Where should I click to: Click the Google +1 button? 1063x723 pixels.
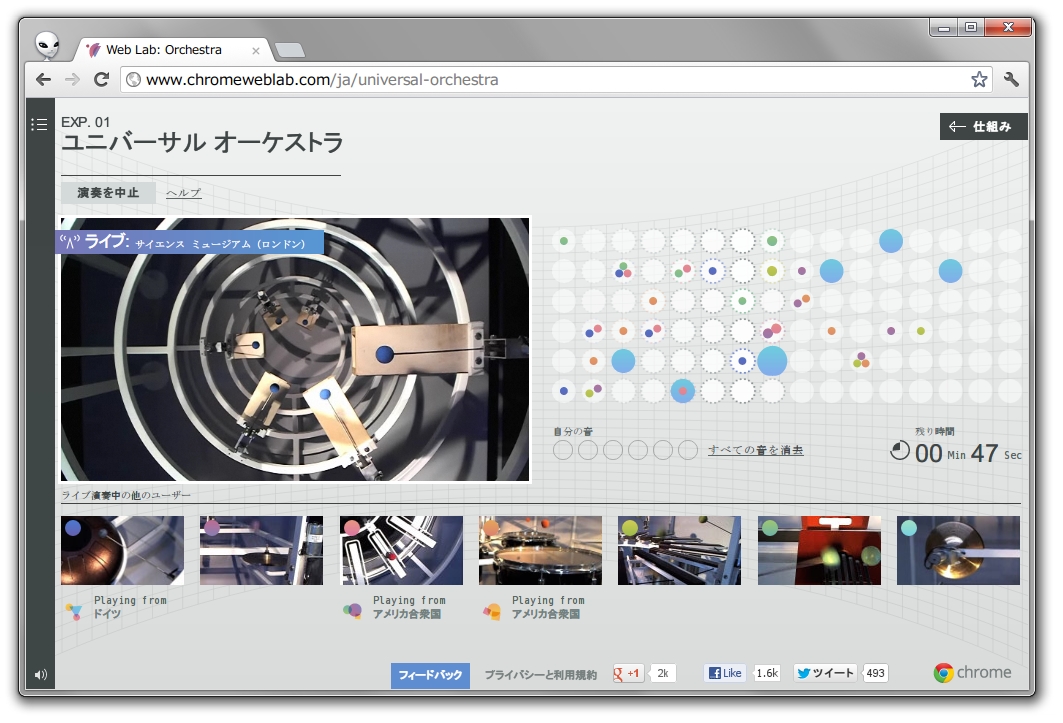point(628,673)
